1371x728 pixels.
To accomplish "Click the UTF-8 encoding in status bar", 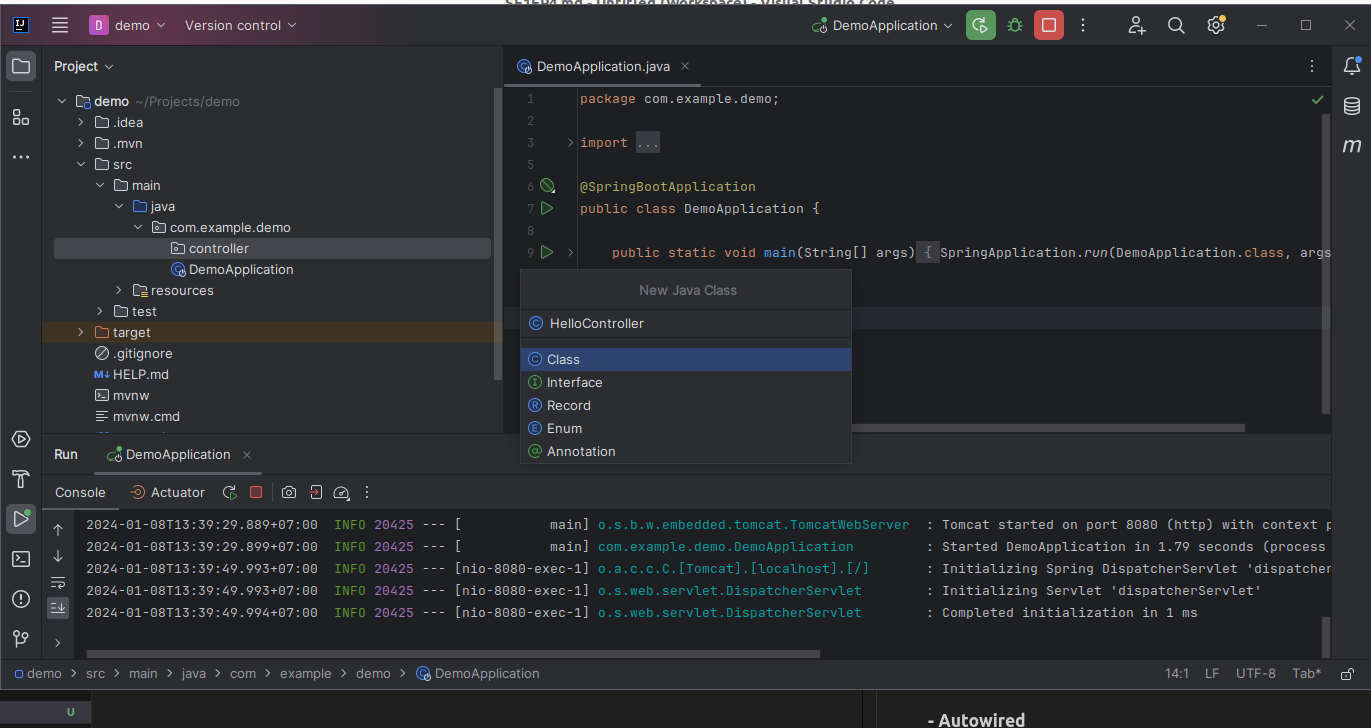I will click(x=1256, y=673).
